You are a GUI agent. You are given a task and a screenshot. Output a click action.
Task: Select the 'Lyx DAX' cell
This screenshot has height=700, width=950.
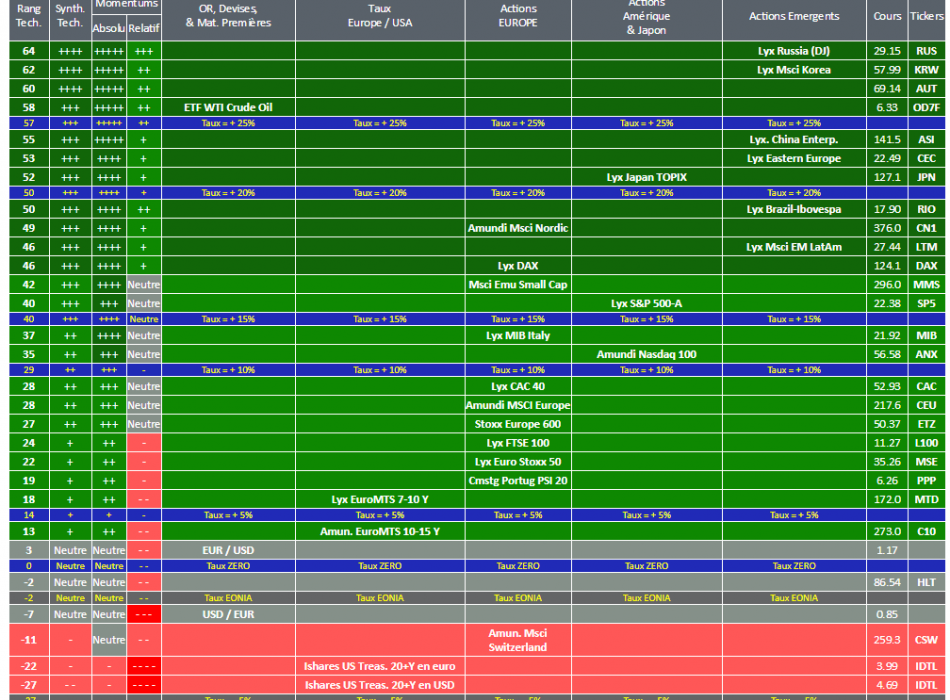tap(518, 265)
